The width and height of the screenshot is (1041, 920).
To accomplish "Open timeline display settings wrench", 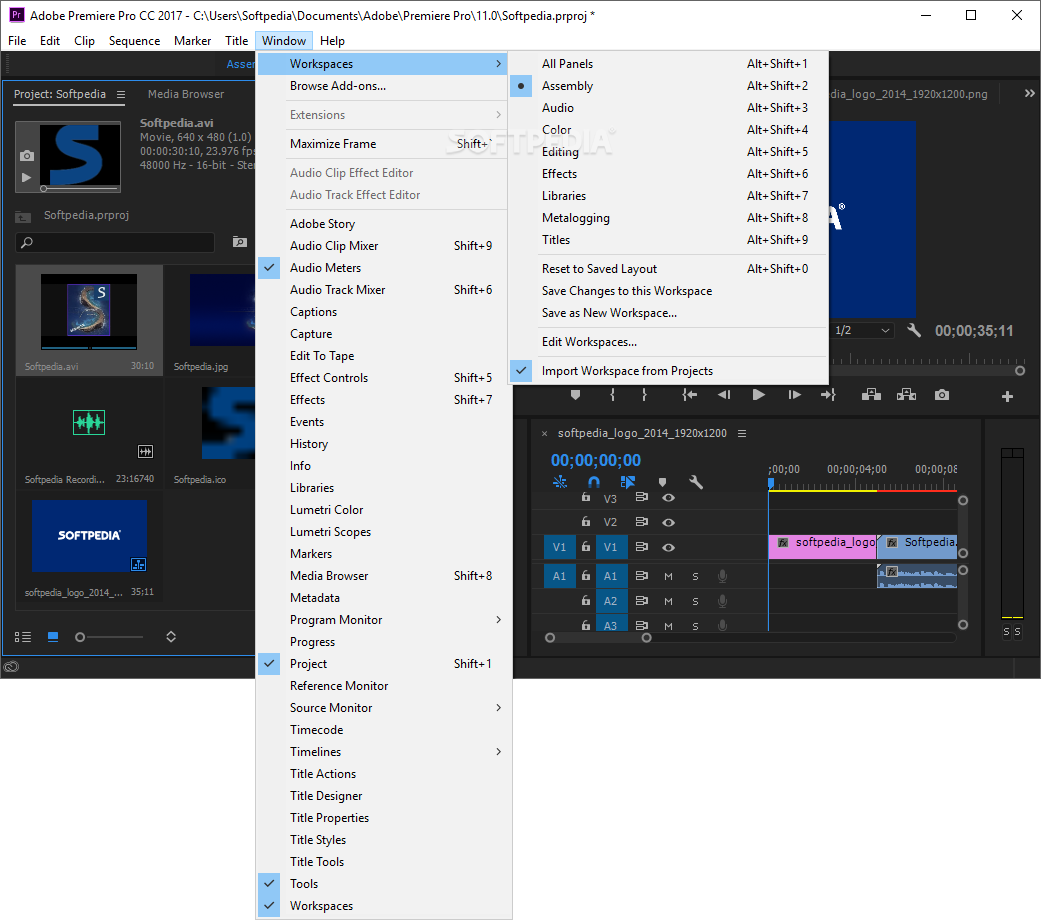I will coord(696,482).
